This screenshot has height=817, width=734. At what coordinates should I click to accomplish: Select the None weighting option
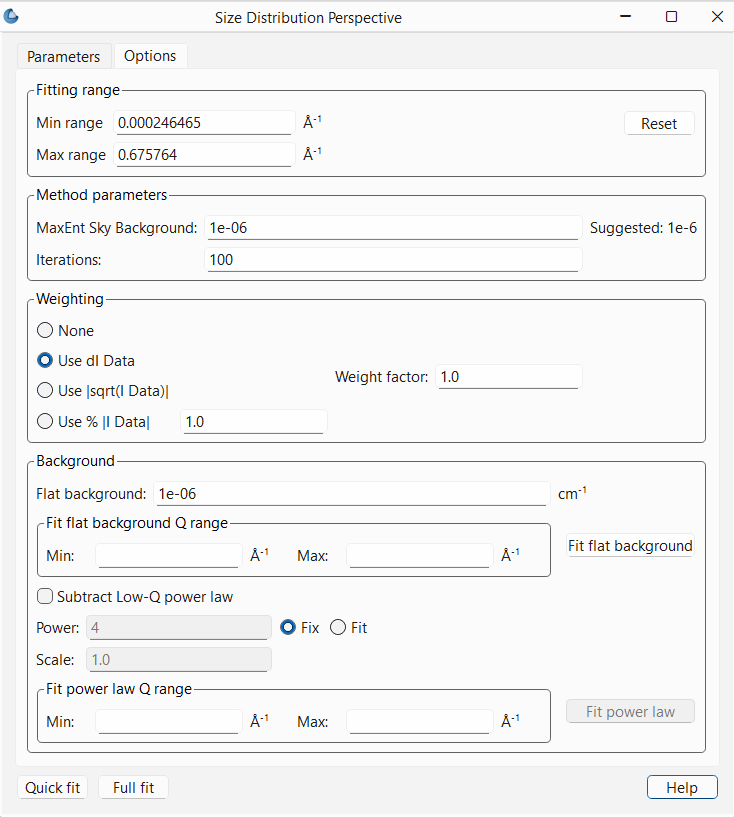tap(45, 331)
